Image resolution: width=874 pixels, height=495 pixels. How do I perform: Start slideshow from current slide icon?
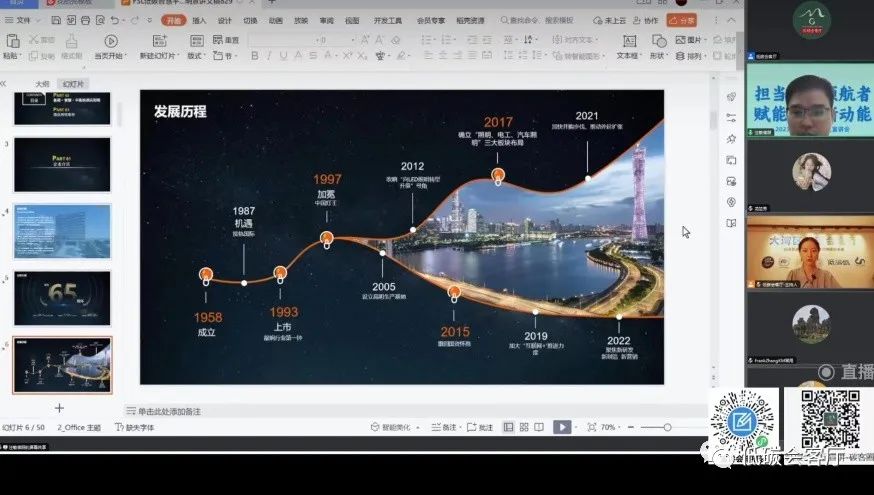pyautogui.click(x=110, y=43)
